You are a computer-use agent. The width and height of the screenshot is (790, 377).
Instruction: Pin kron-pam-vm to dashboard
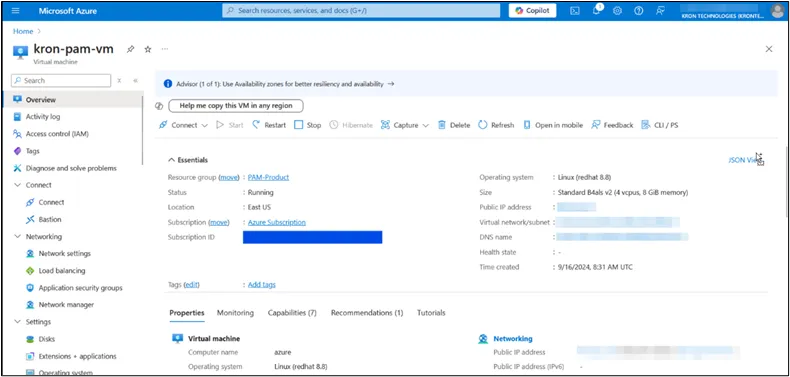click(130, 49)
